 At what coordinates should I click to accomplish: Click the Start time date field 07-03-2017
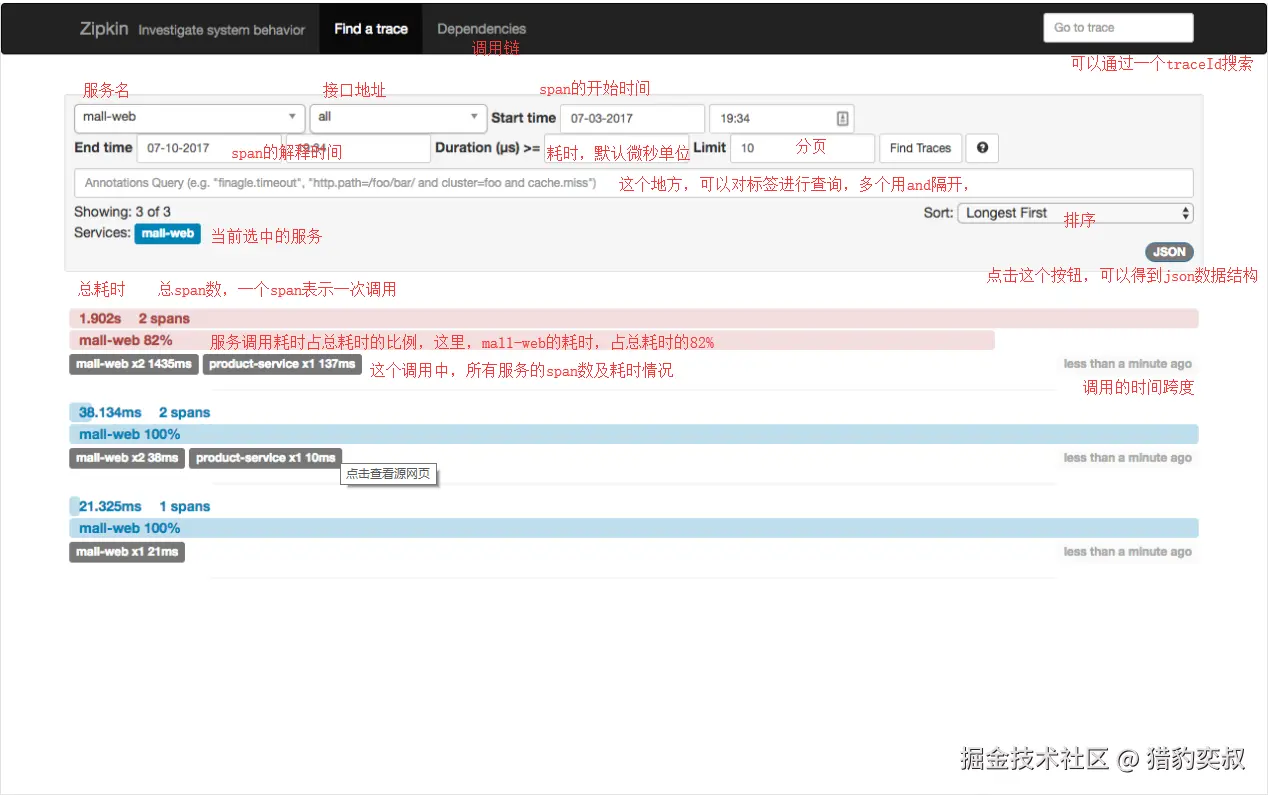(631, 118)
